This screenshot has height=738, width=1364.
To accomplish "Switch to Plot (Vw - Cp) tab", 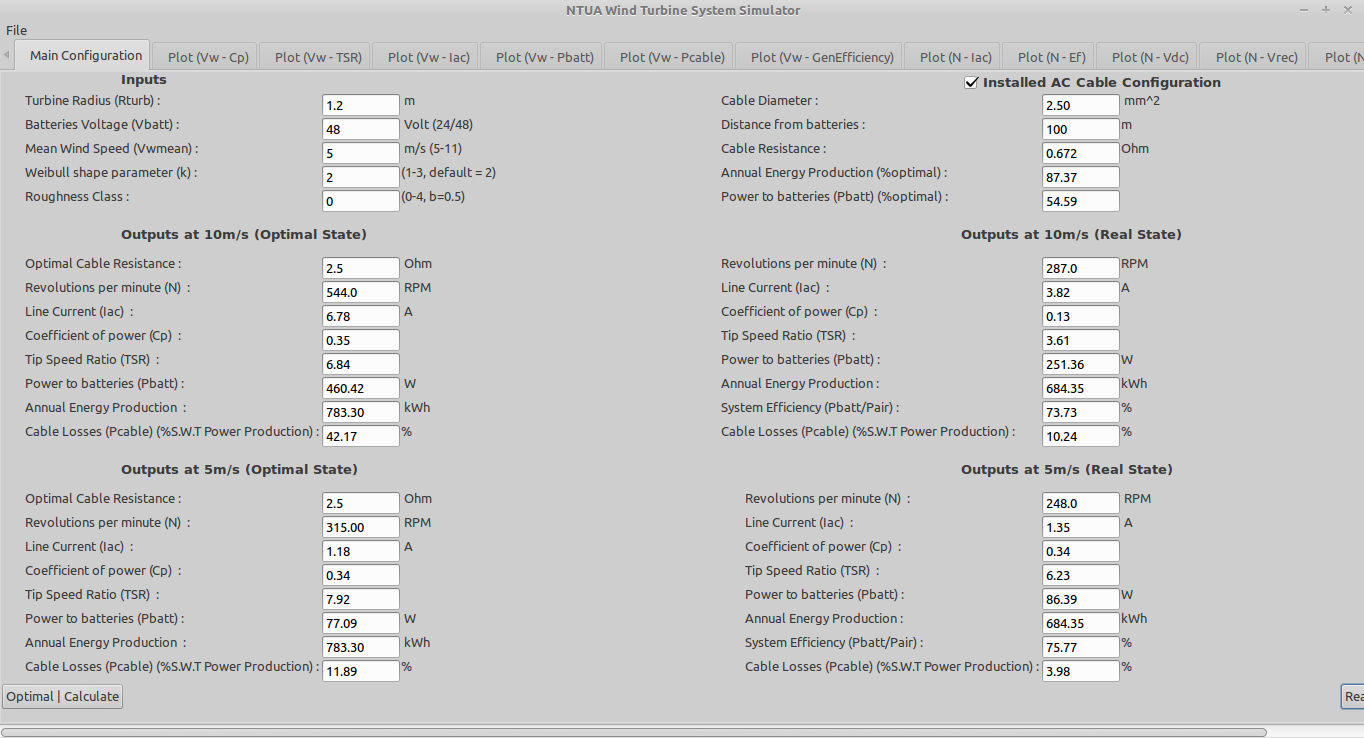I will (x=208, y=57).
